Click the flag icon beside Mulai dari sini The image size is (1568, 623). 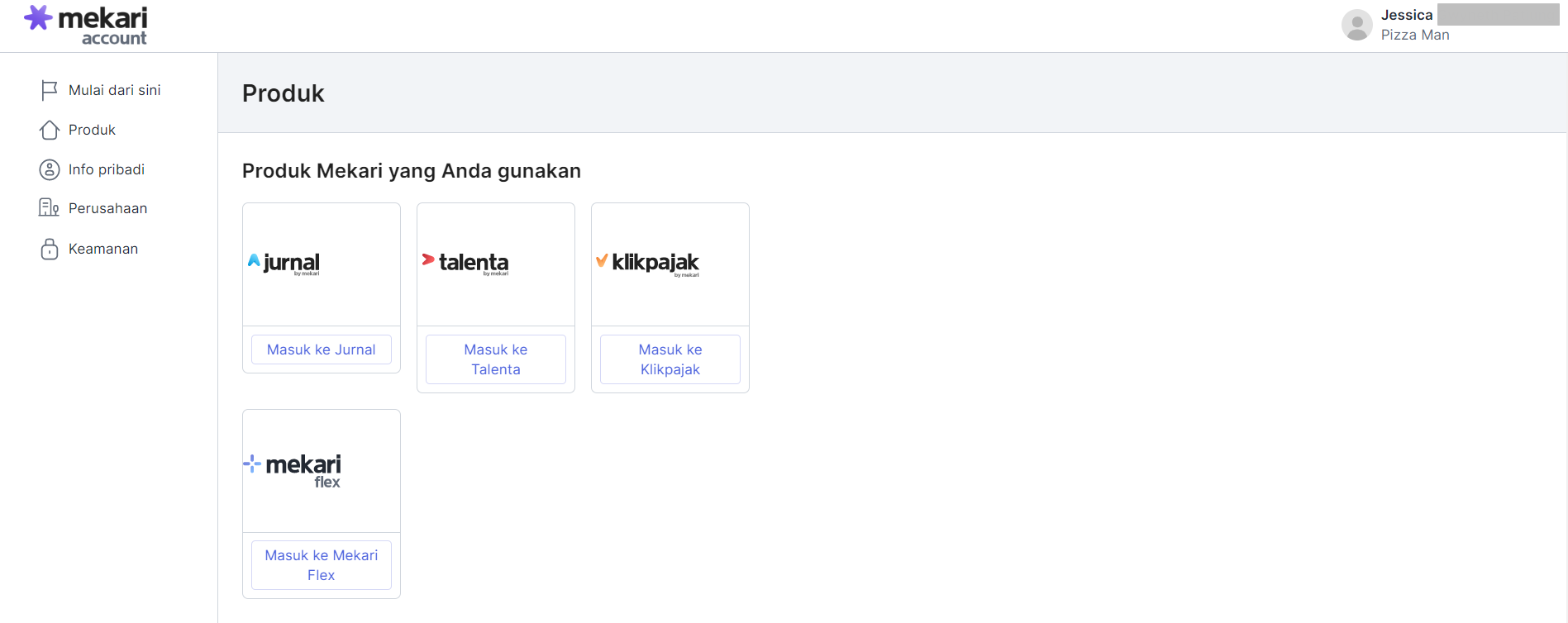pyautogui.click(x=50, y=90)
